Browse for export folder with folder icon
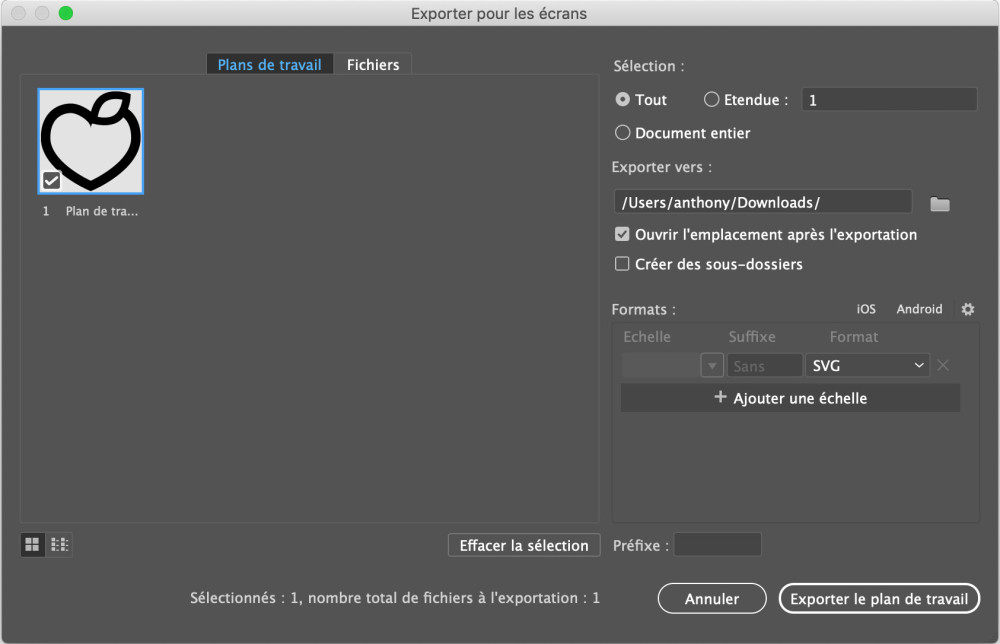 click(939, 204)
